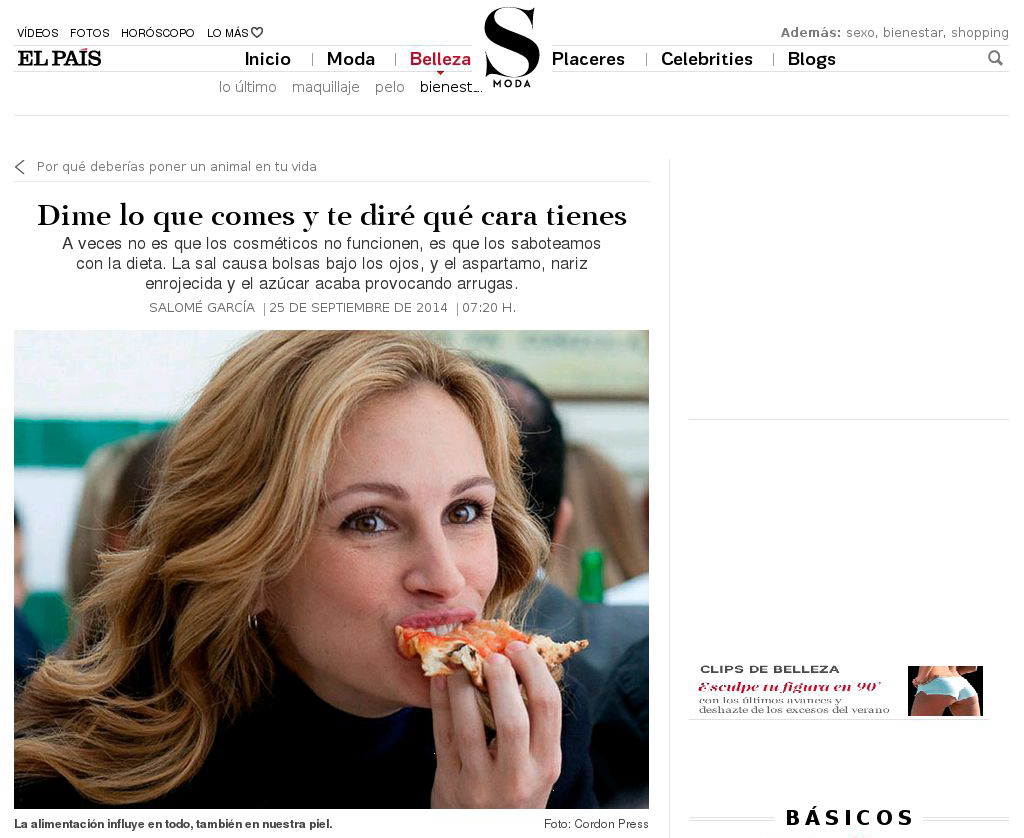
Task: Open the Vídeos link
Action: tap(38, 33)
